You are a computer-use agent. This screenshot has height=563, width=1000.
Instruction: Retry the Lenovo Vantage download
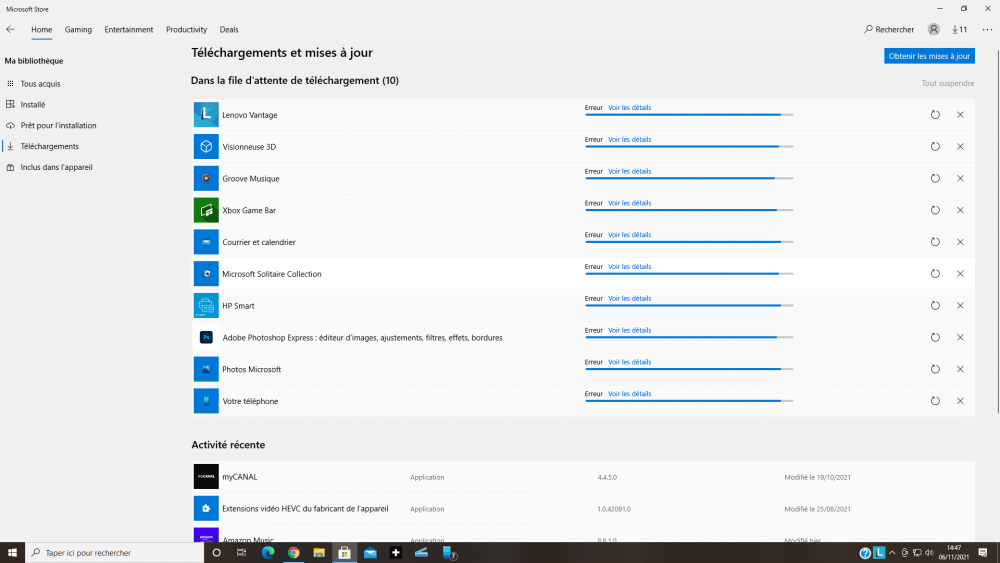pyautogui.click(x=935, y=115)
